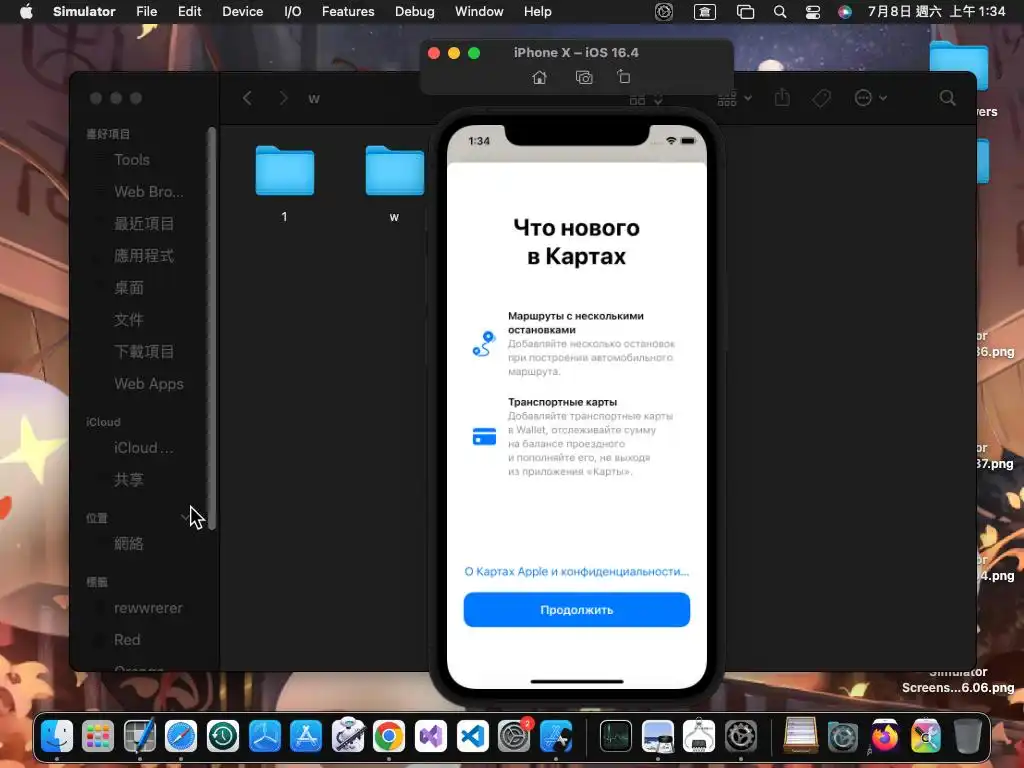Click the Finder tag toolbar icon

point(821,98)
